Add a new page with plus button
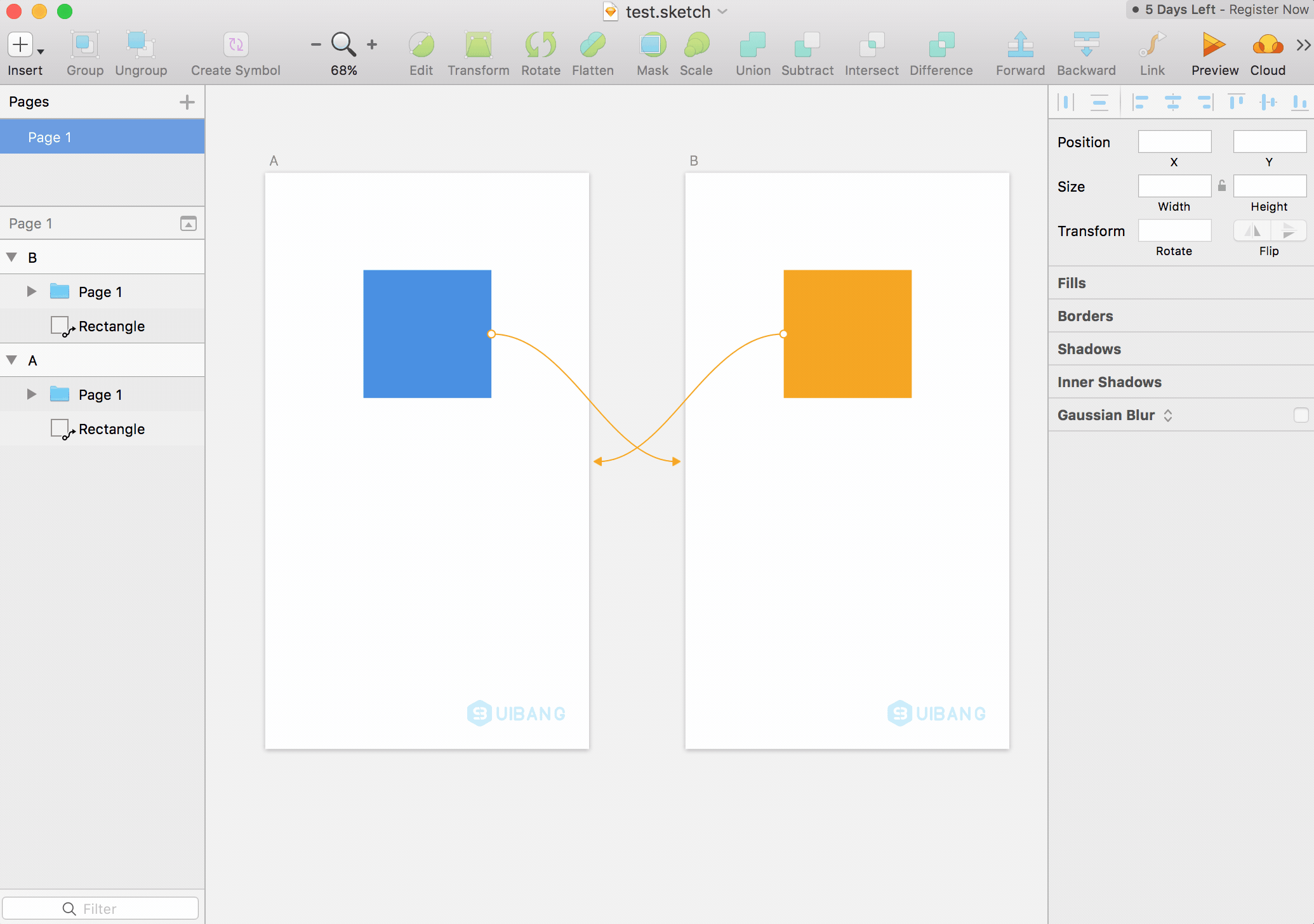 coord(187,102)
